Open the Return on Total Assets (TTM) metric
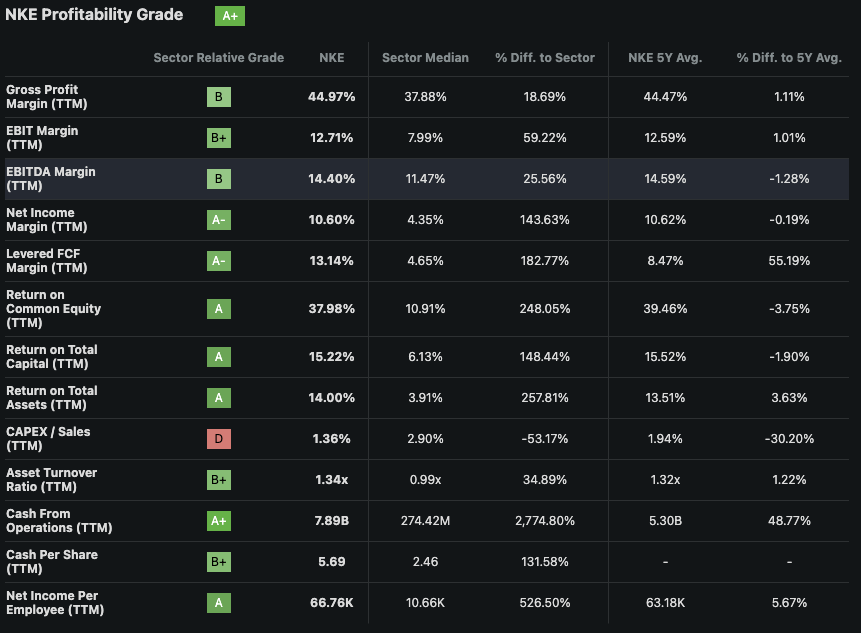Viewport: 861px width, 633px height. pyautogui.click(x=51, y=398)
